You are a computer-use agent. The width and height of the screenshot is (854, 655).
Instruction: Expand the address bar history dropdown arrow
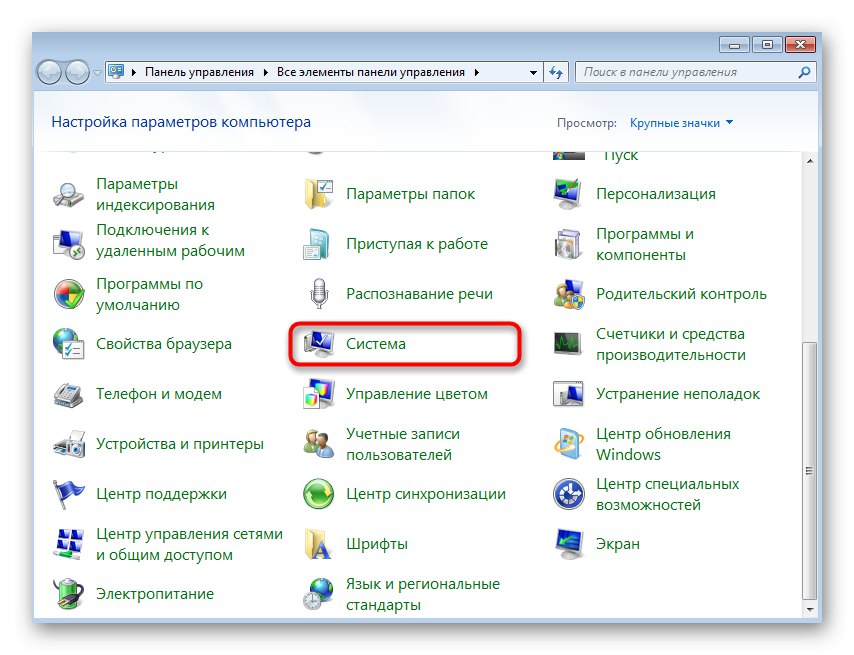533,72
